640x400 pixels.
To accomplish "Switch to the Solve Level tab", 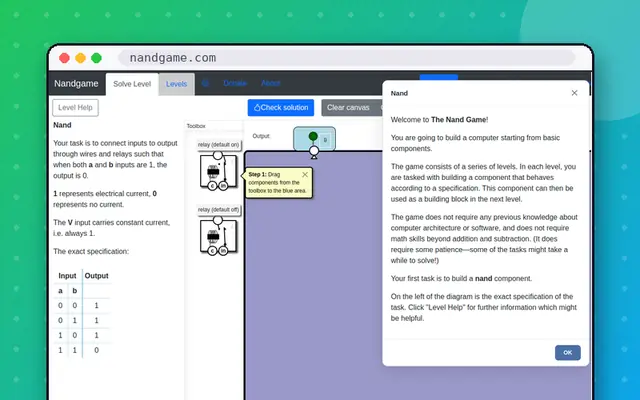I will 132,84.
